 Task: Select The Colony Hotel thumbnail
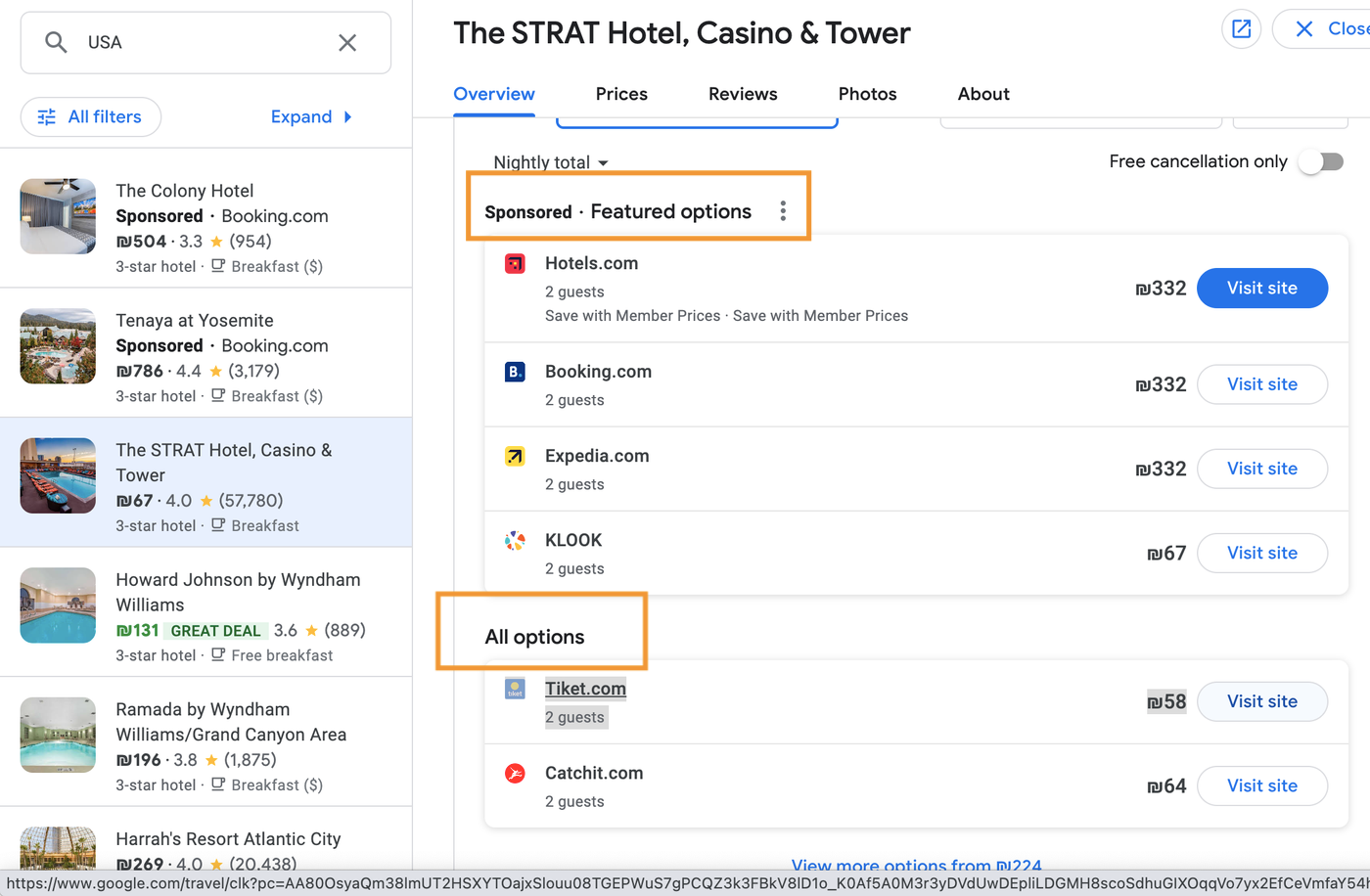(58, 216)
